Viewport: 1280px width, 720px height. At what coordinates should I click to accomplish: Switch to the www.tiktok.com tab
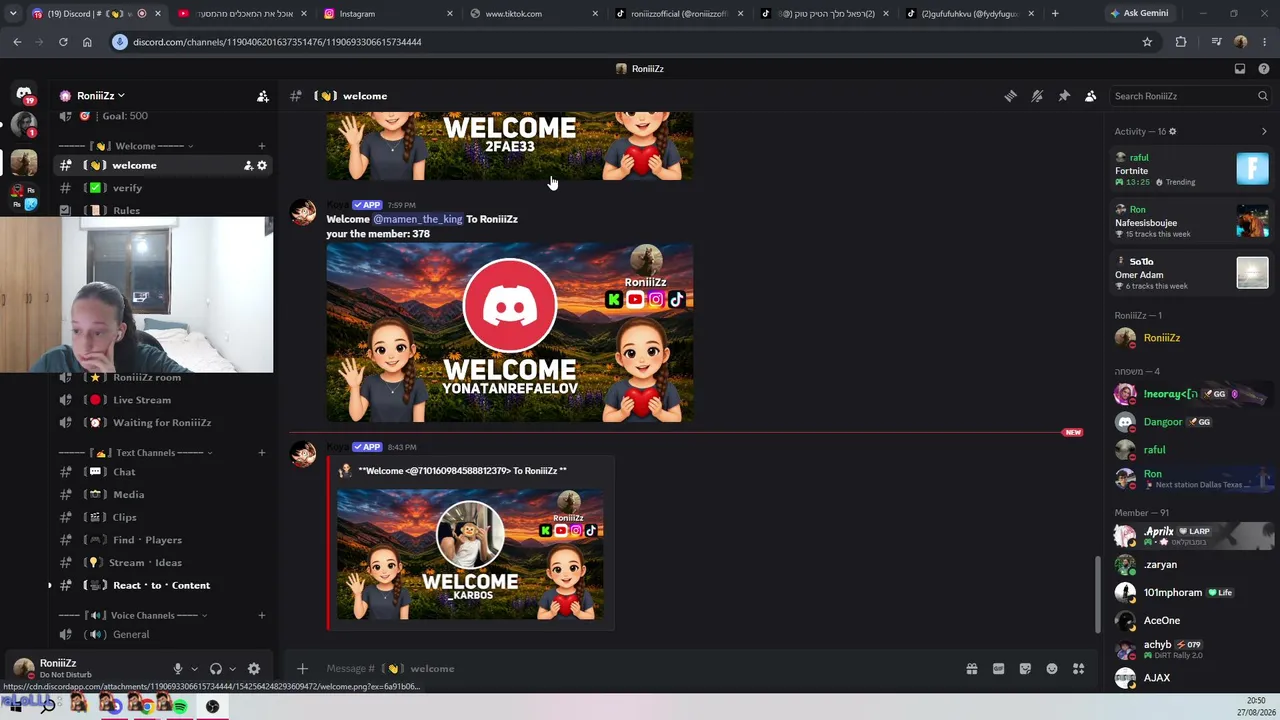pos(533,14)
